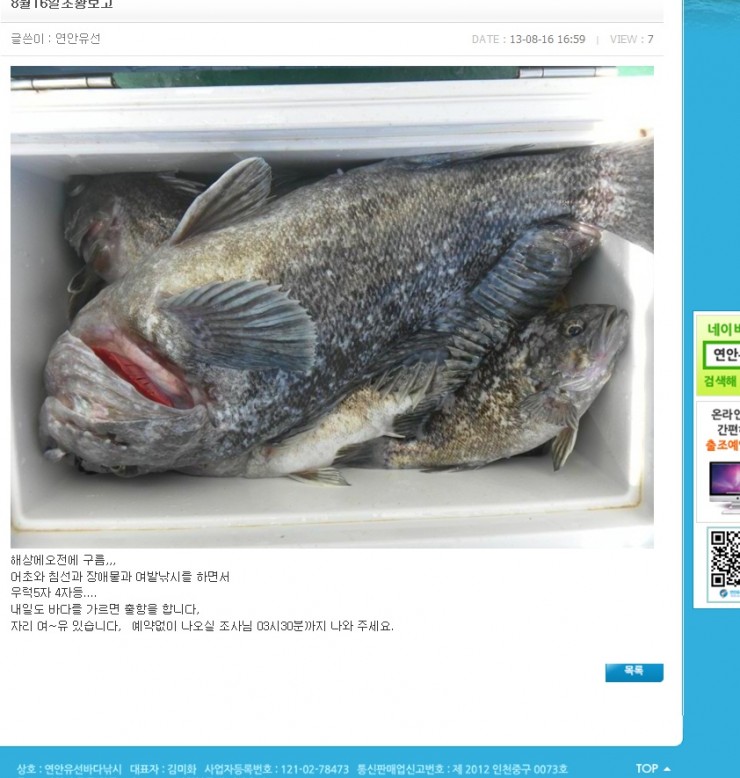Click footer business name 연안유선바다낚시
Screen dimensions: 740x778
[83, 769]
